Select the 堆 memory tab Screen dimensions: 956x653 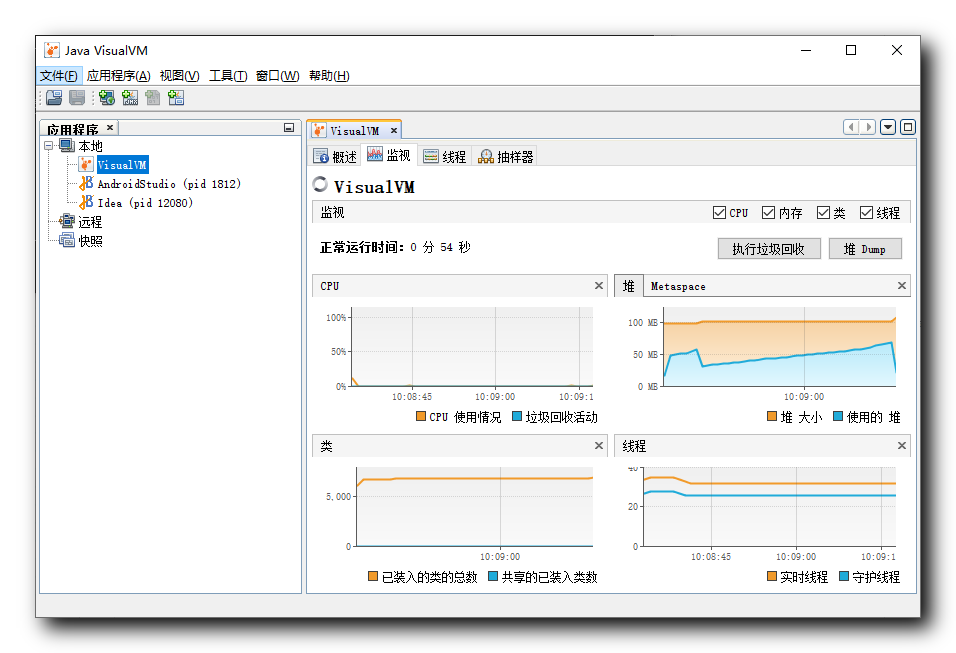point(629,286)
